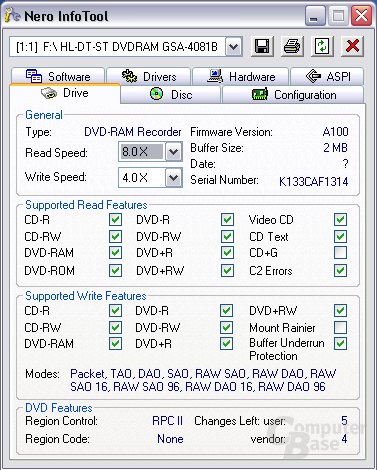The width and height of the screenshot is (377, 470).
Task: Click the refresh icon with green arrows
Action: [x=322, y=46]
